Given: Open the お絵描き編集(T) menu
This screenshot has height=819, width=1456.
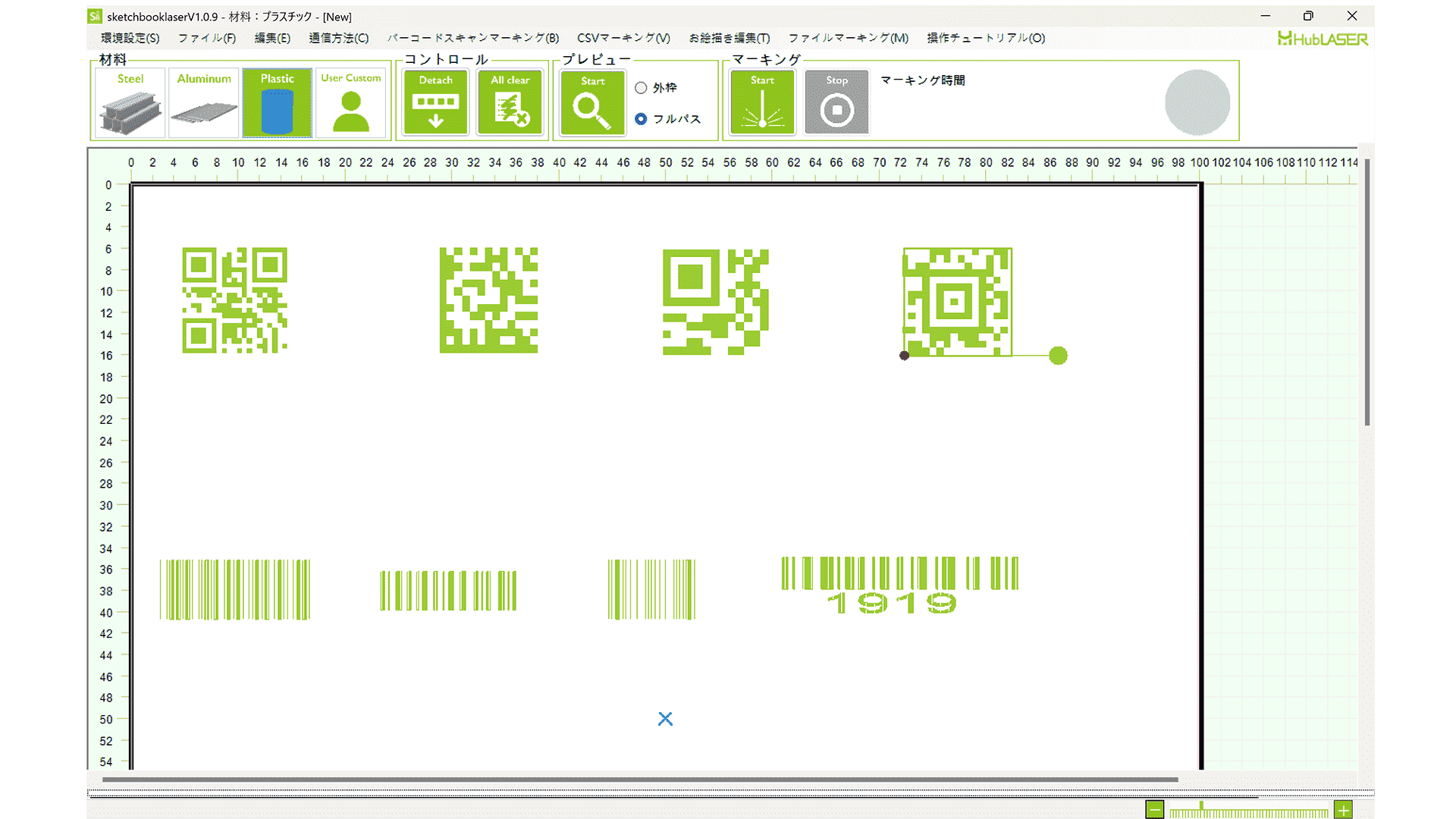Looking at the screenshot, I should click(730, 38).
